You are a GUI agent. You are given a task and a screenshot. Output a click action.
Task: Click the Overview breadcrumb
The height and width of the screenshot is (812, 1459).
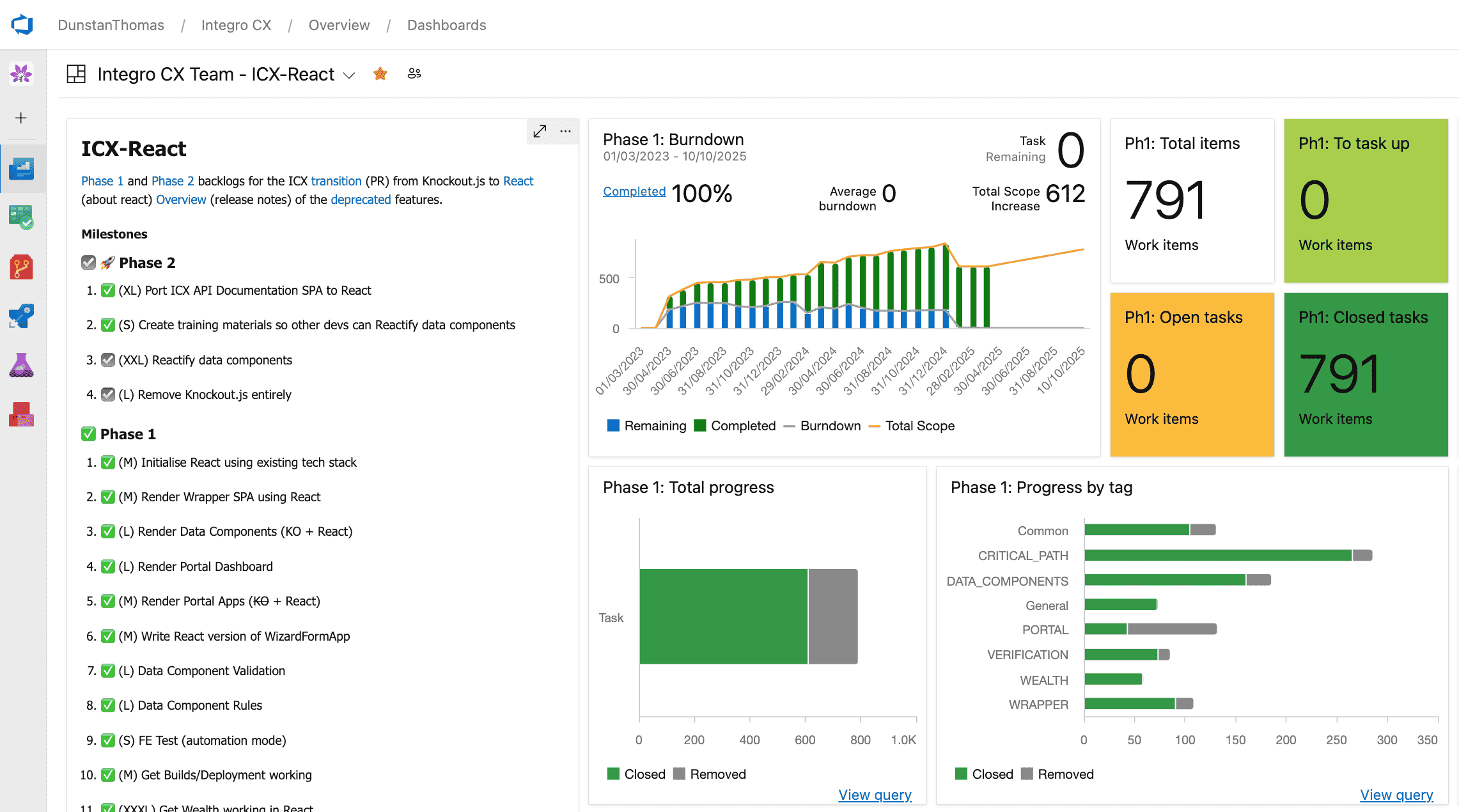click(x=339, y=25)
